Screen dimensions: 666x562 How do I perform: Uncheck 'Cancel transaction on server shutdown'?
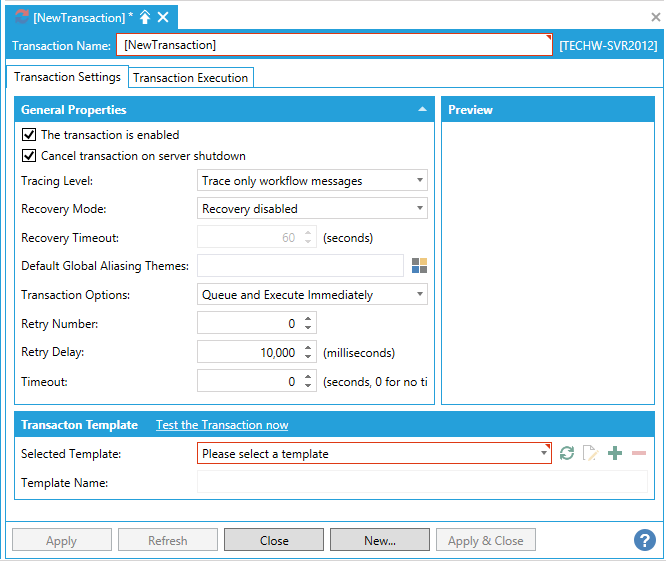tap(28, 156)
